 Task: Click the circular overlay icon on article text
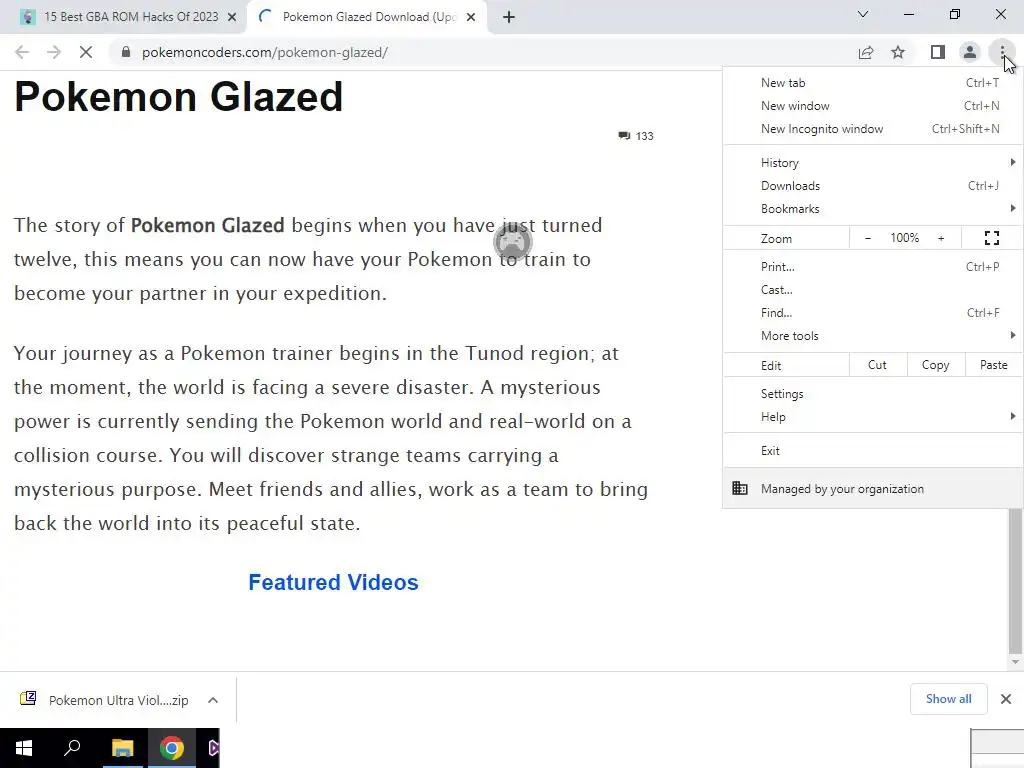[513, 242]
